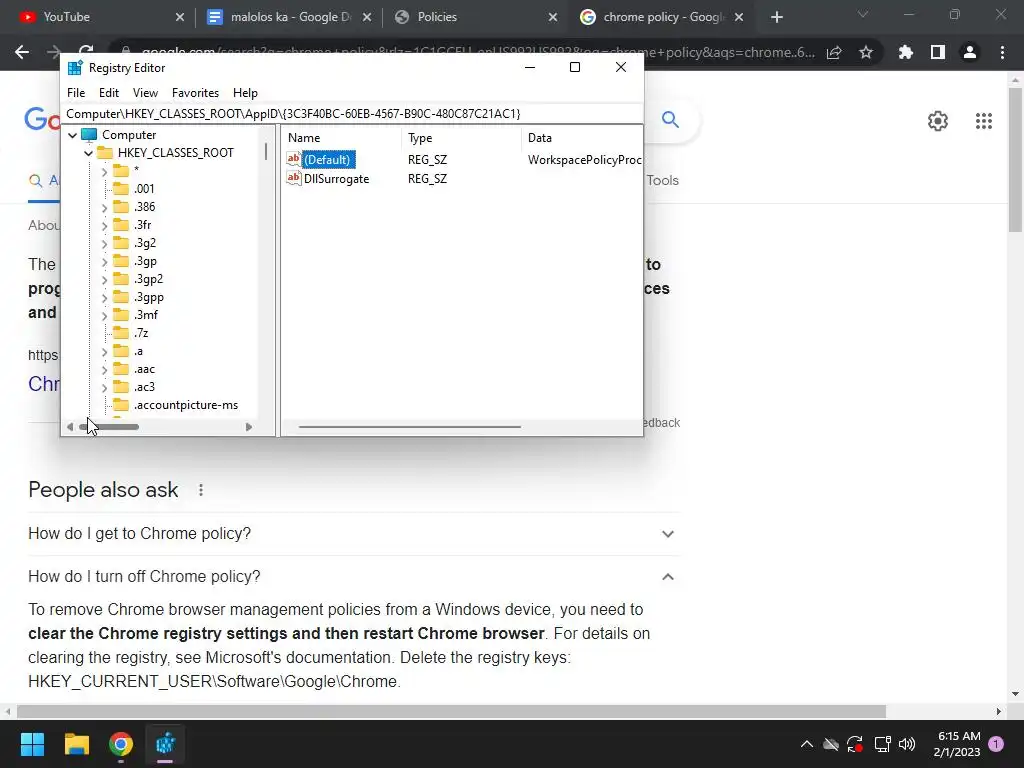Select the .a key
1024x768 pixels.
coord(138,351)
